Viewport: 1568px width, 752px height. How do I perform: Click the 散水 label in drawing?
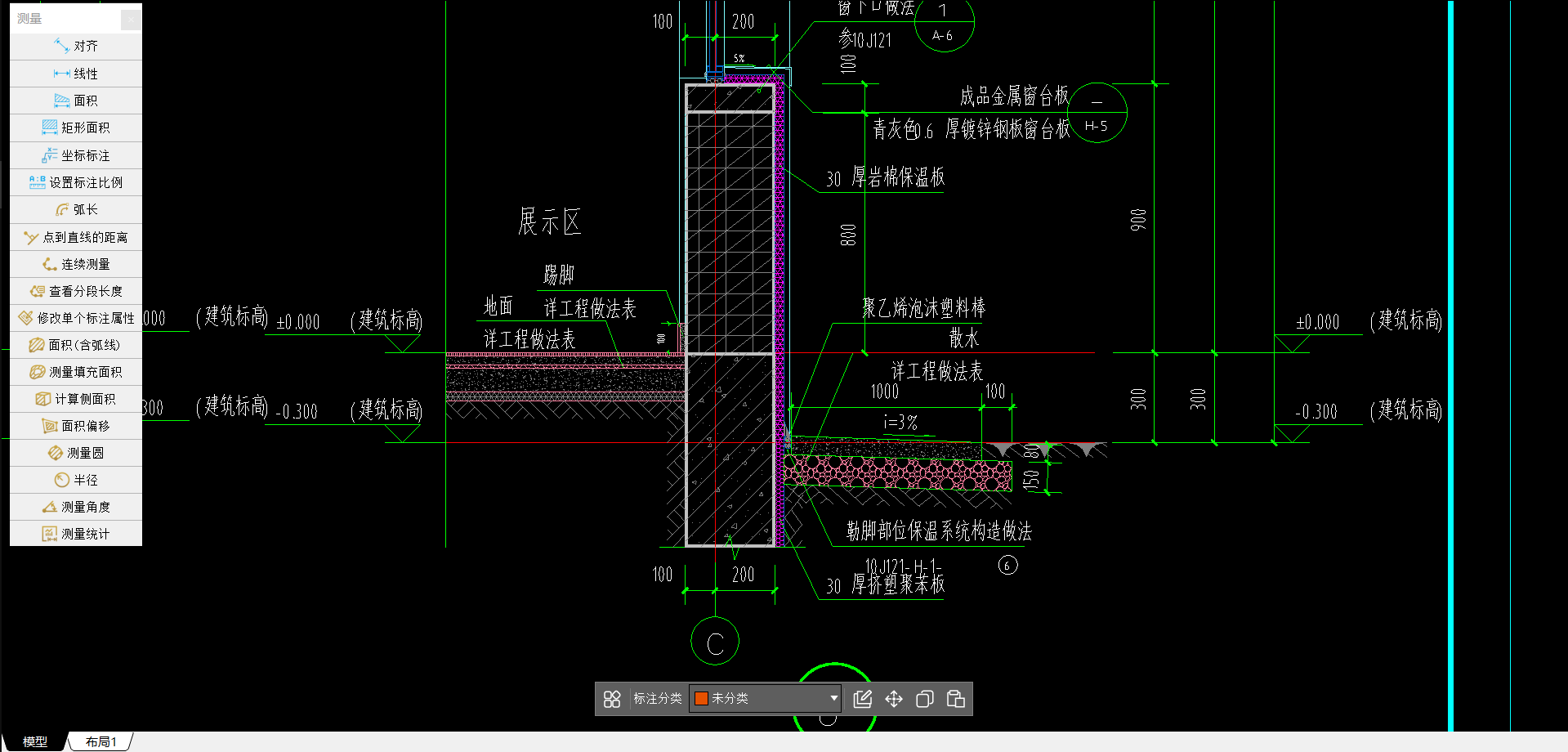[964, 338]
